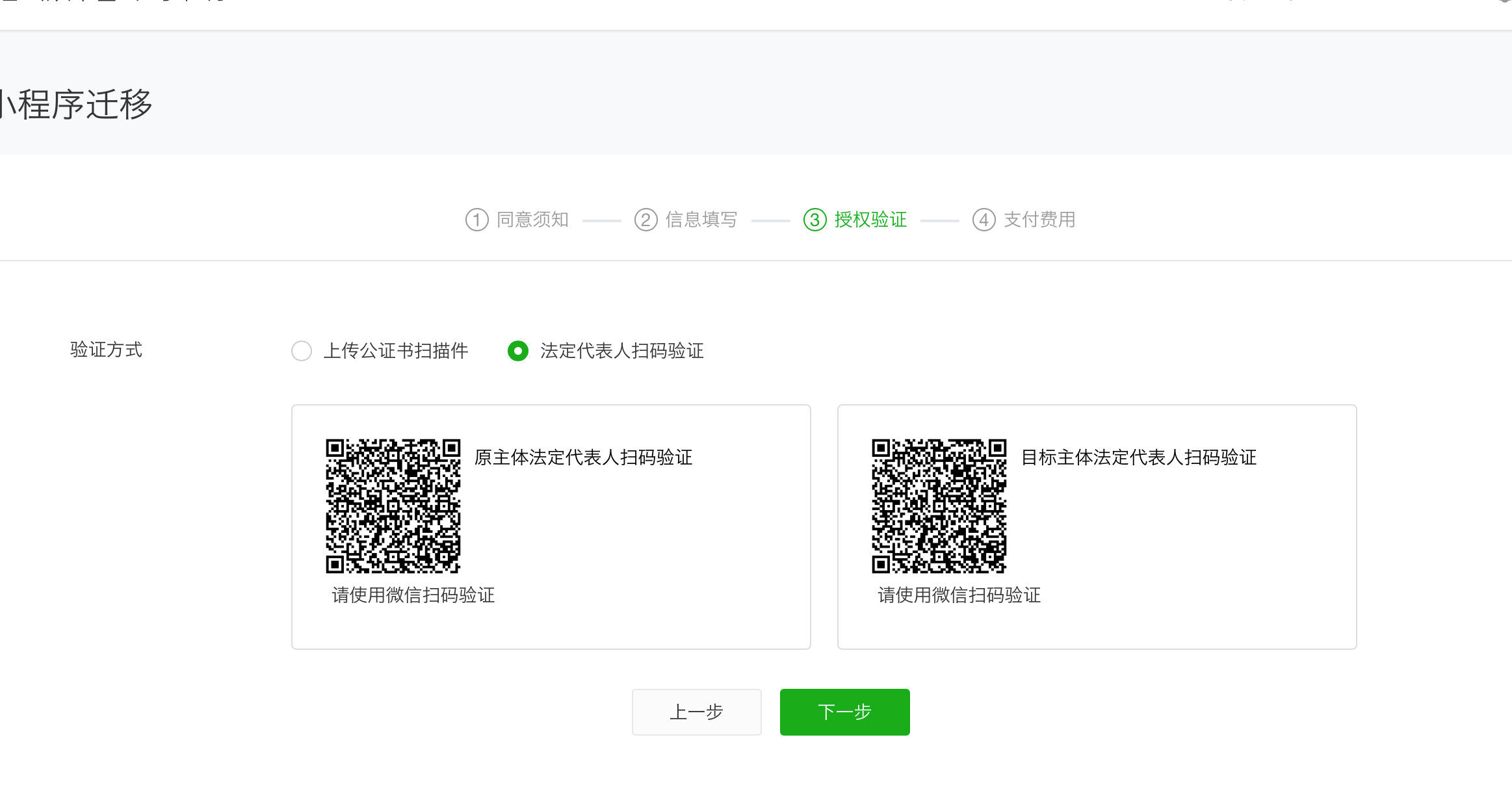Click the step 4 circle icon
This screenshot has width=1512, height=785.
(x=984, y=220)
